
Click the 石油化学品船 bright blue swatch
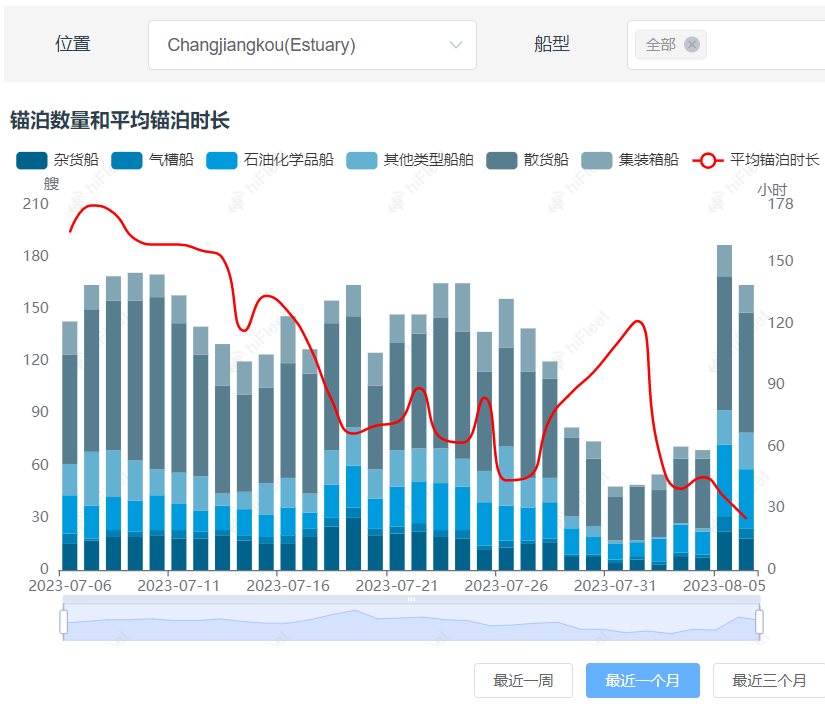pyautogui.click(x=222, y=161)
